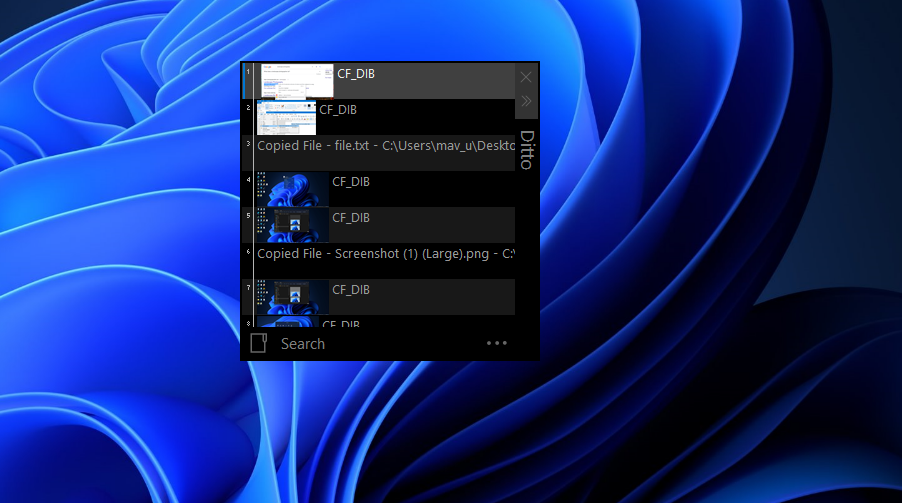902x503 pixels.
Task: Select the Copied File file.txt entry
Action: pyautogui.click(x=385, y=146)
